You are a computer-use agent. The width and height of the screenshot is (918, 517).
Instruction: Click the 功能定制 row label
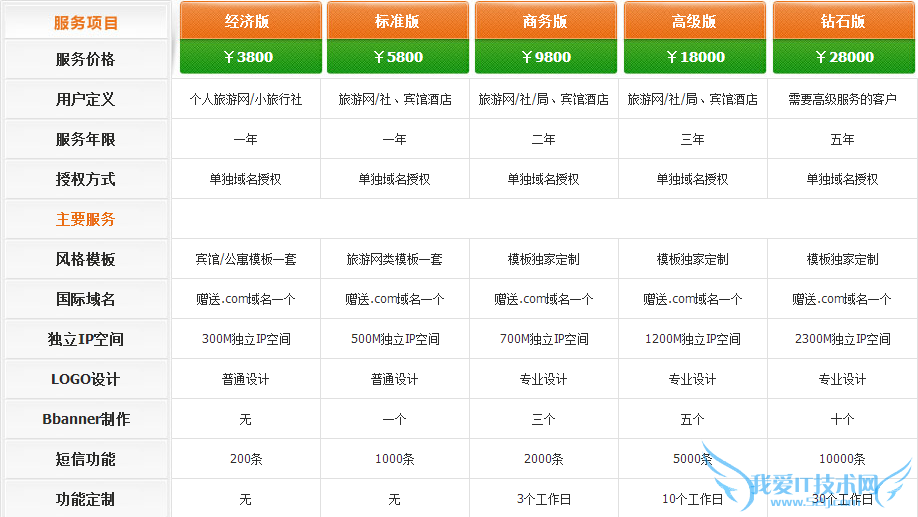tap(86, 499)
